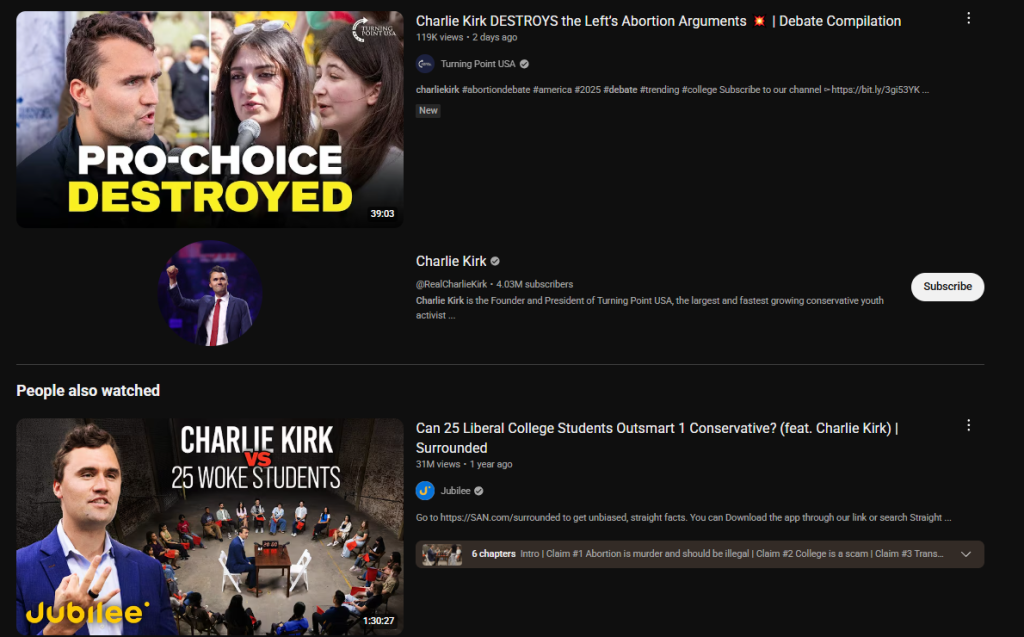Viewport: 1024px width, 637px height.
Task: Open the 'Charlie Kirk DESTROYS the Left's Abortion Arguments' title
Action: click(658, 21)
